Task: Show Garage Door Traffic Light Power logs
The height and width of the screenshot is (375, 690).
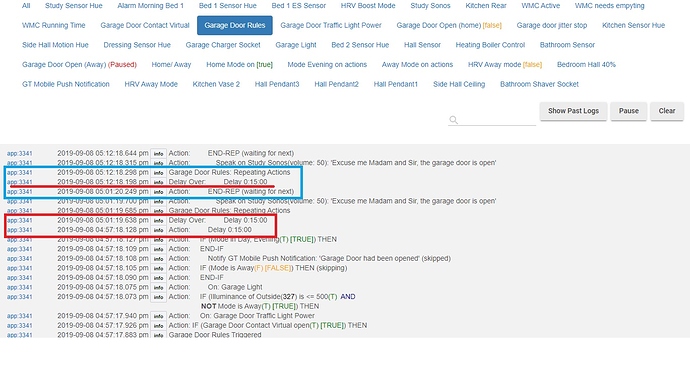Action: (x=331, y=26)
